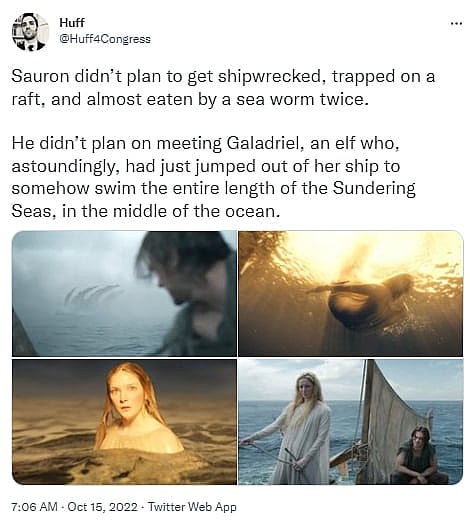The width and height of the screenshot is (470, 527).
Task: Click the paragraph about meeting Galadriel
Action: [x=213, y=177]
